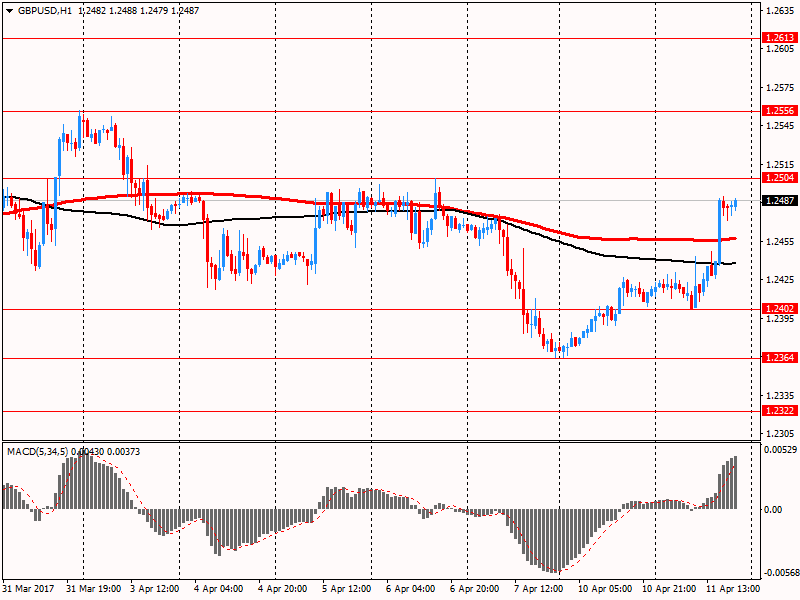Click the 3 Apr 12:00 time axis label
Viewport: 800px width, 600px height.
(x=155, y=589)
